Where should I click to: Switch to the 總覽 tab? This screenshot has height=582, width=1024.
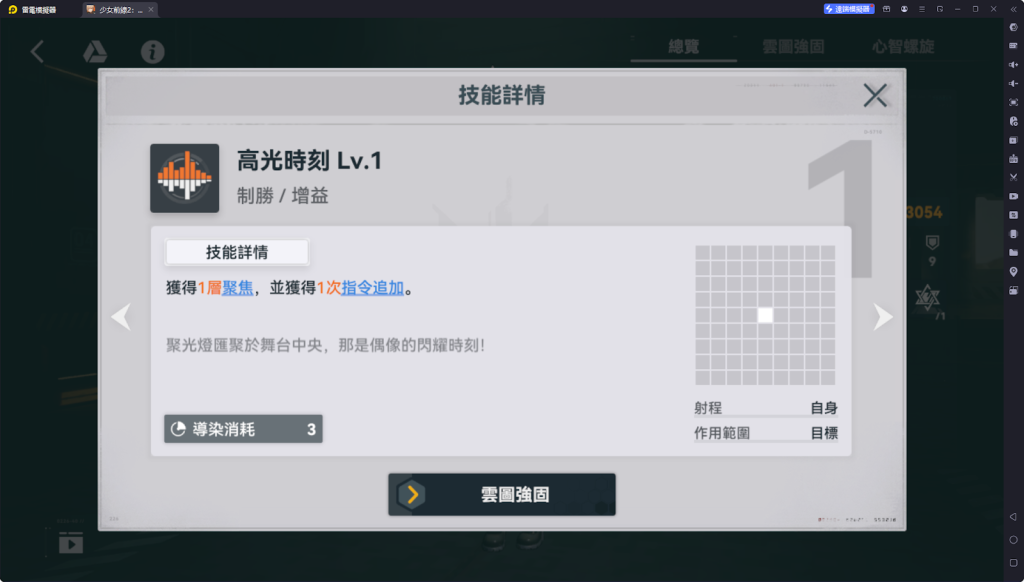click(x=684, y=47)
